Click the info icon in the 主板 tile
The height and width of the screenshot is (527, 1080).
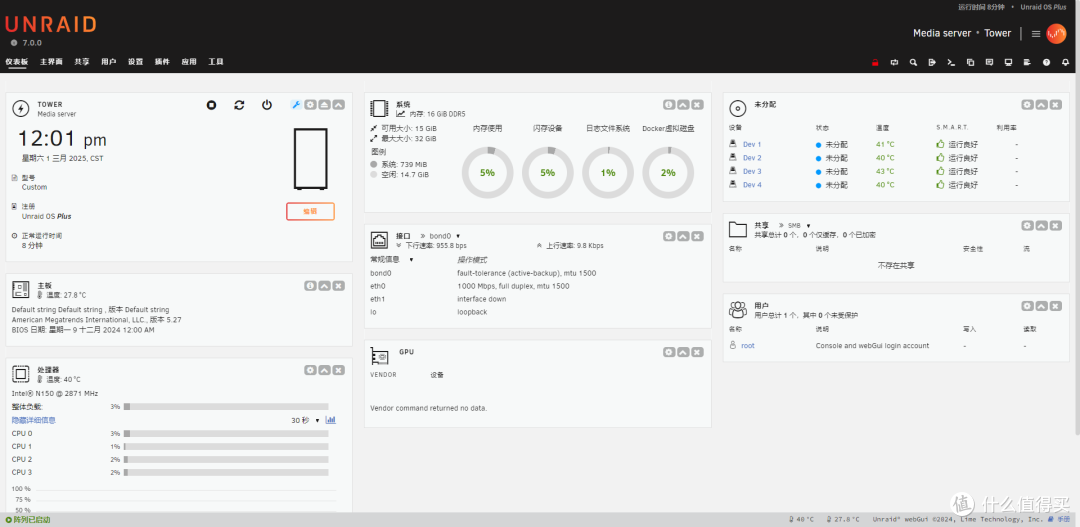pos(310,285)
